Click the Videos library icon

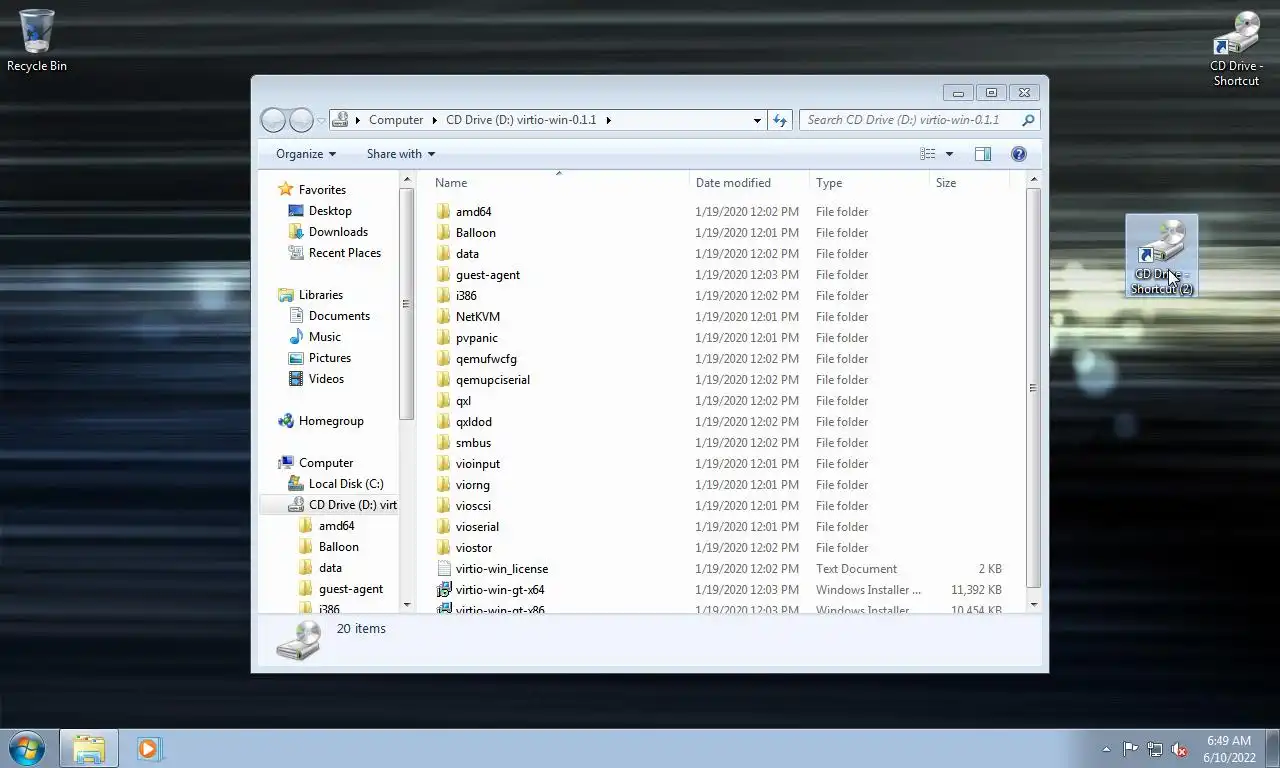click(296, 379)
